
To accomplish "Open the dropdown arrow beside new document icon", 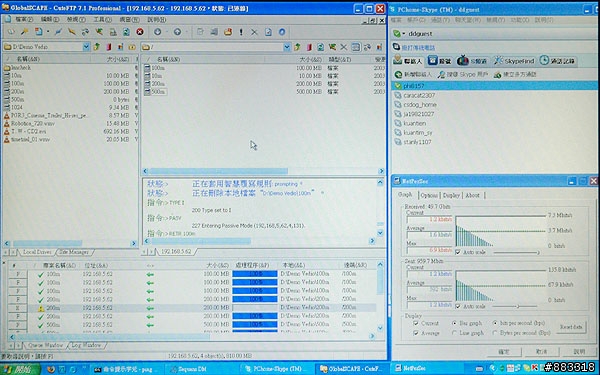I will tap(48, 32).
